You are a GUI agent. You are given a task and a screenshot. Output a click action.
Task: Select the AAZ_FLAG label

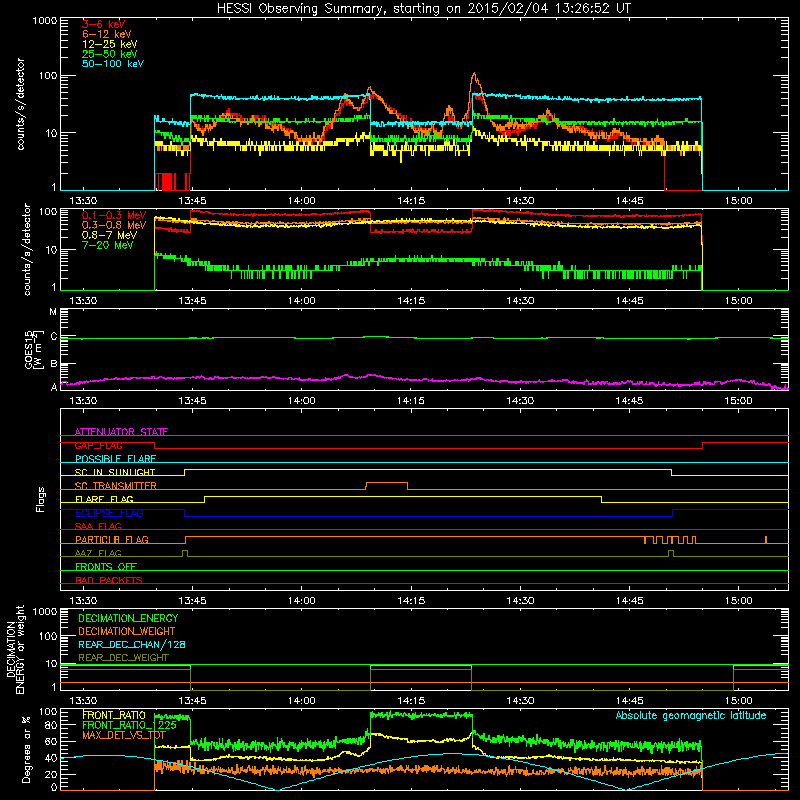[98, 553]
